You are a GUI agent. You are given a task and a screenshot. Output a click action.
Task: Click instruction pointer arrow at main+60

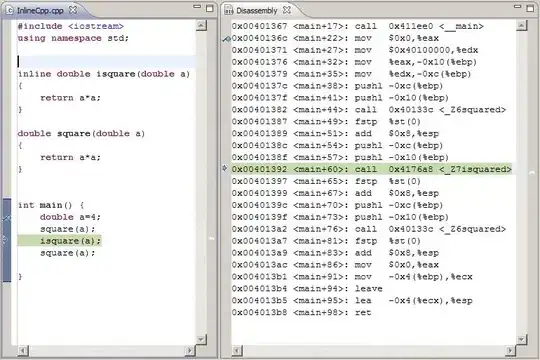click(x=225, y=168)
